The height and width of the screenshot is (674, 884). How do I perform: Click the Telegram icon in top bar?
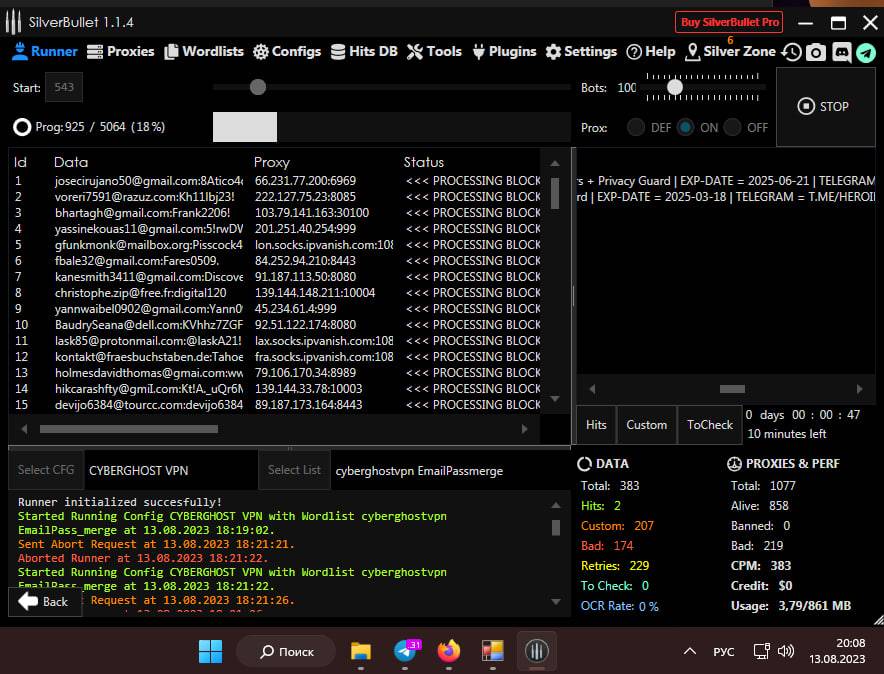pos(866,53)
